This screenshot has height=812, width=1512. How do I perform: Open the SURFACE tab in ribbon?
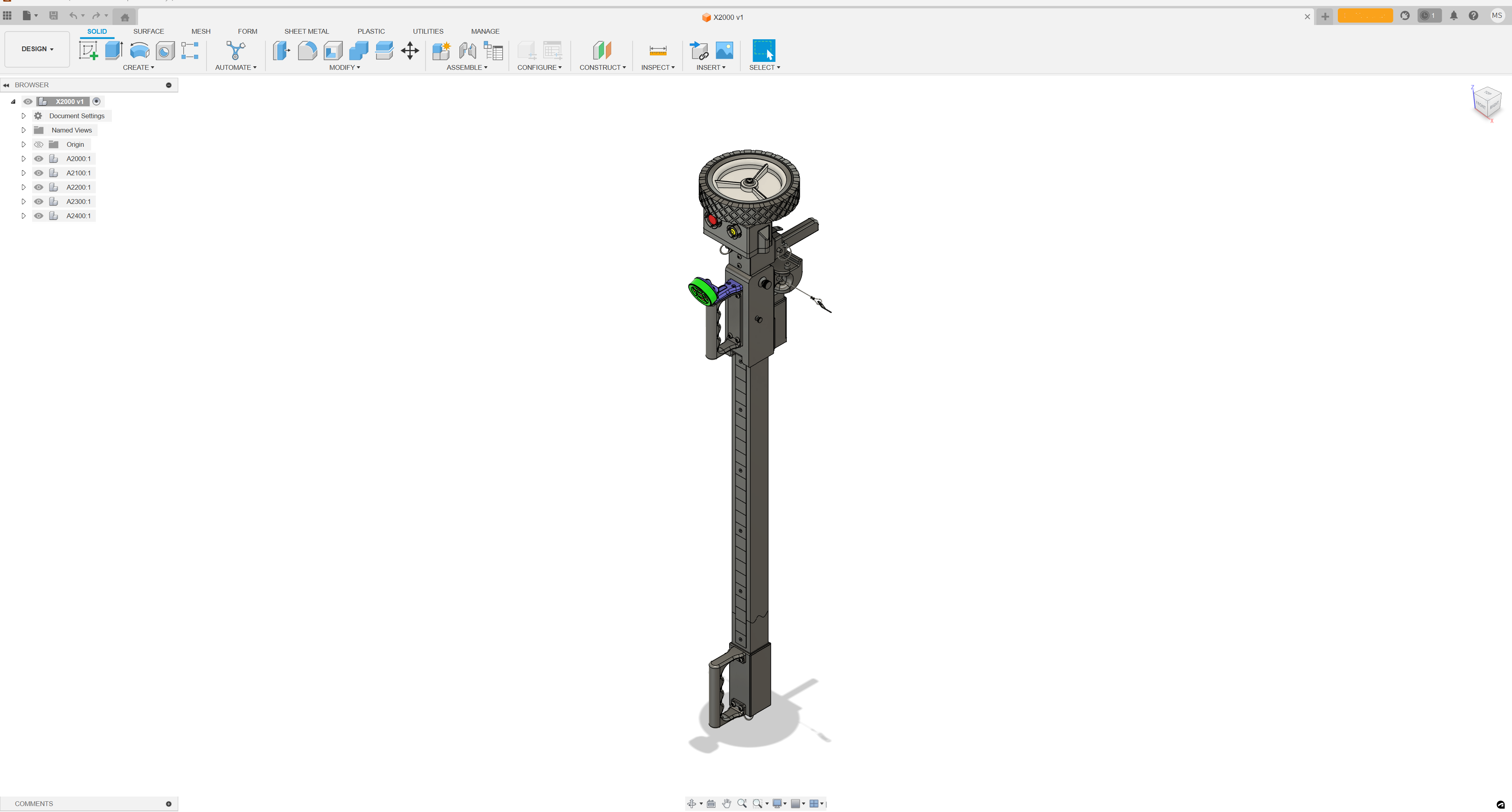click(x=148, y=31)
